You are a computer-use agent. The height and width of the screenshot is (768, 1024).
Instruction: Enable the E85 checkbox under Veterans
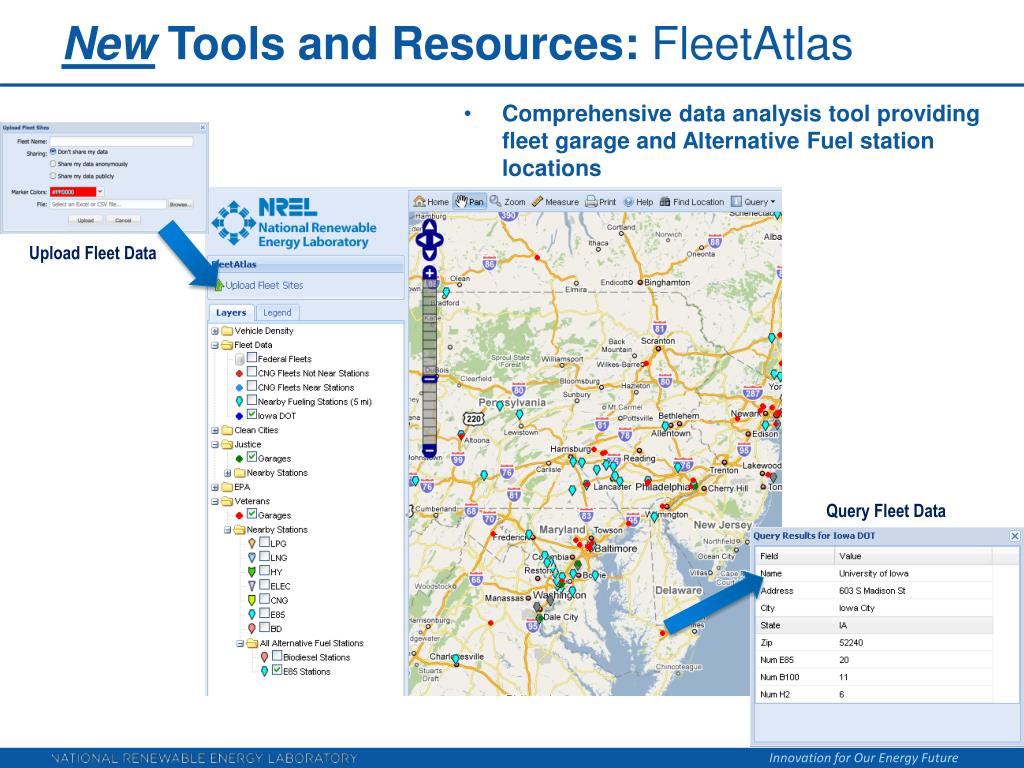(x=264, y=613)
